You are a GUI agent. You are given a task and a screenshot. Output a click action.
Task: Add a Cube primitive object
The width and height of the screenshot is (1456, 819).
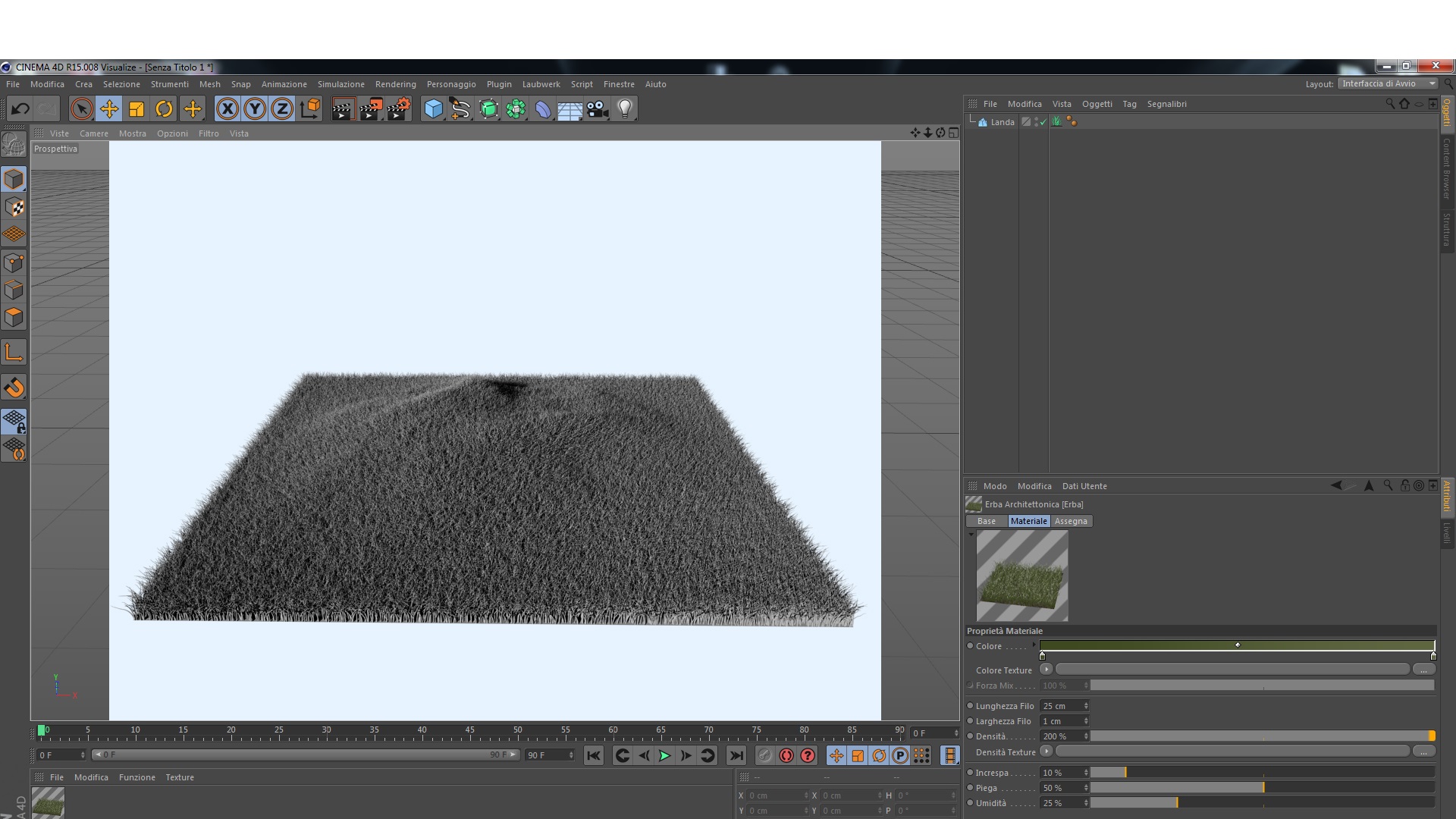[433, 109]
